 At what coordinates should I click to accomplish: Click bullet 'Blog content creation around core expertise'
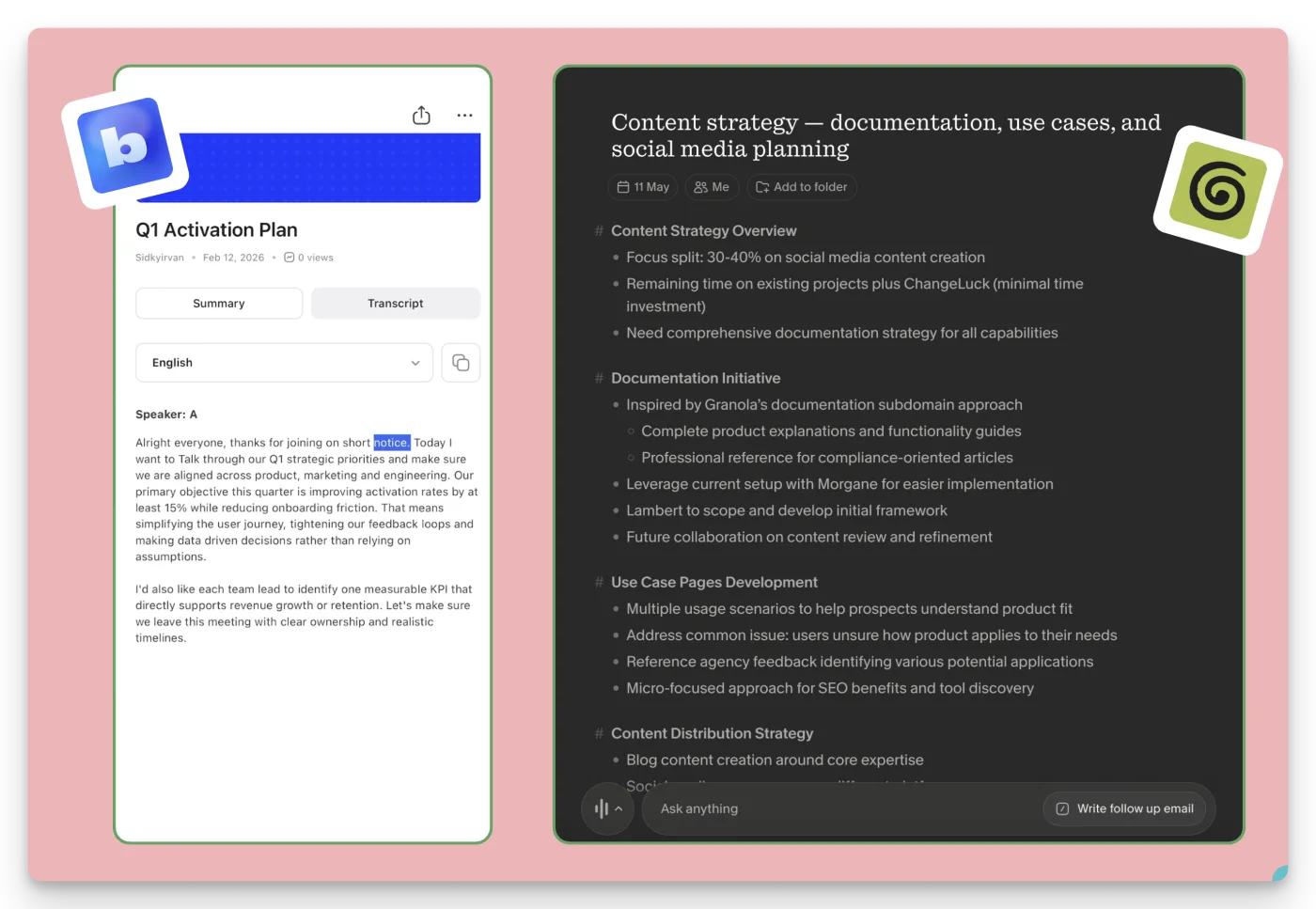click(775, 760)
